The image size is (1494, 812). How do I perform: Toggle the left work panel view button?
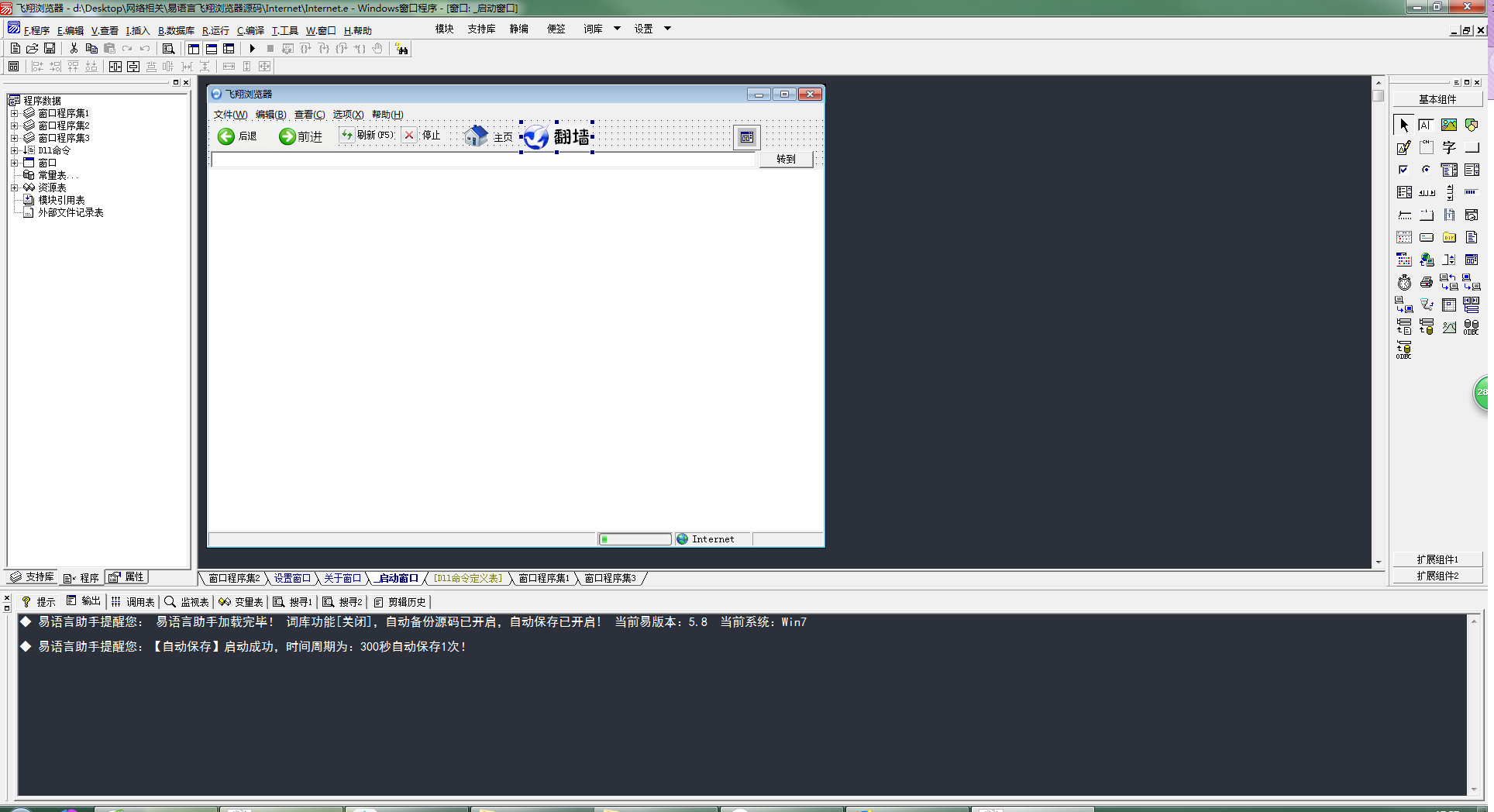tap(194, 48)
